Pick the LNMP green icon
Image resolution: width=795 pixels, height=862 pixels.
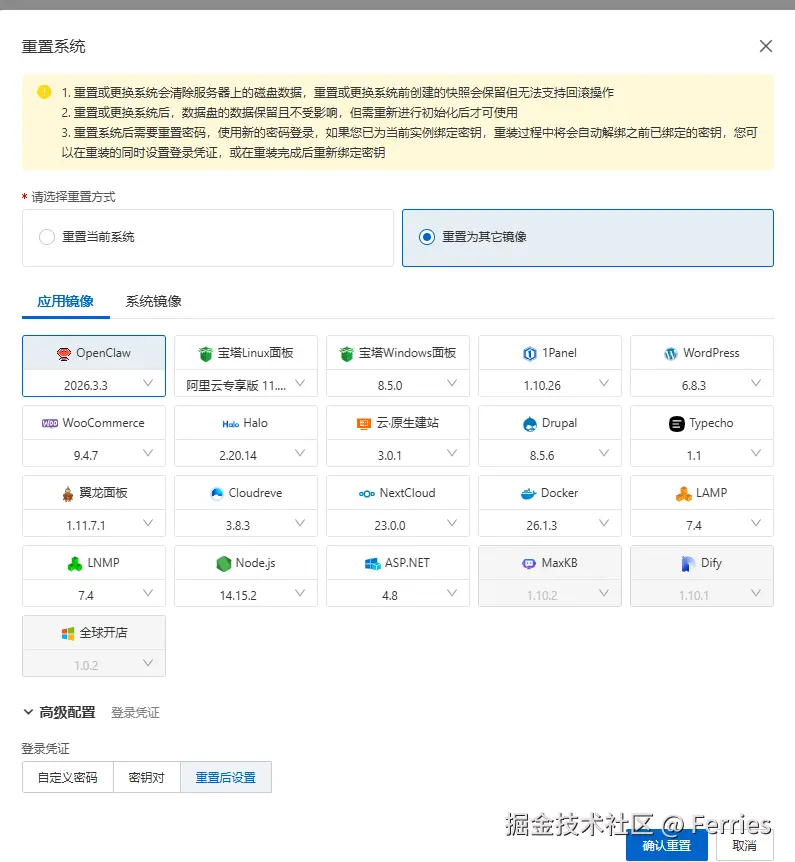pyautogui.click(x=75, y=563)
